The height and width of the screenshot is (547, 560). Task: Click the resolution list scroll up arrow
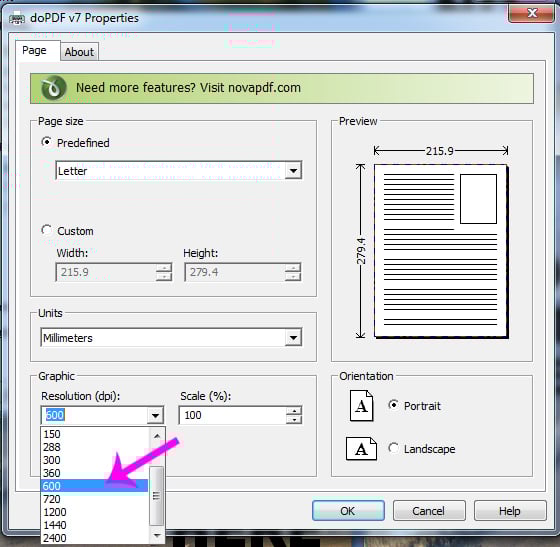tap(157, 436)
